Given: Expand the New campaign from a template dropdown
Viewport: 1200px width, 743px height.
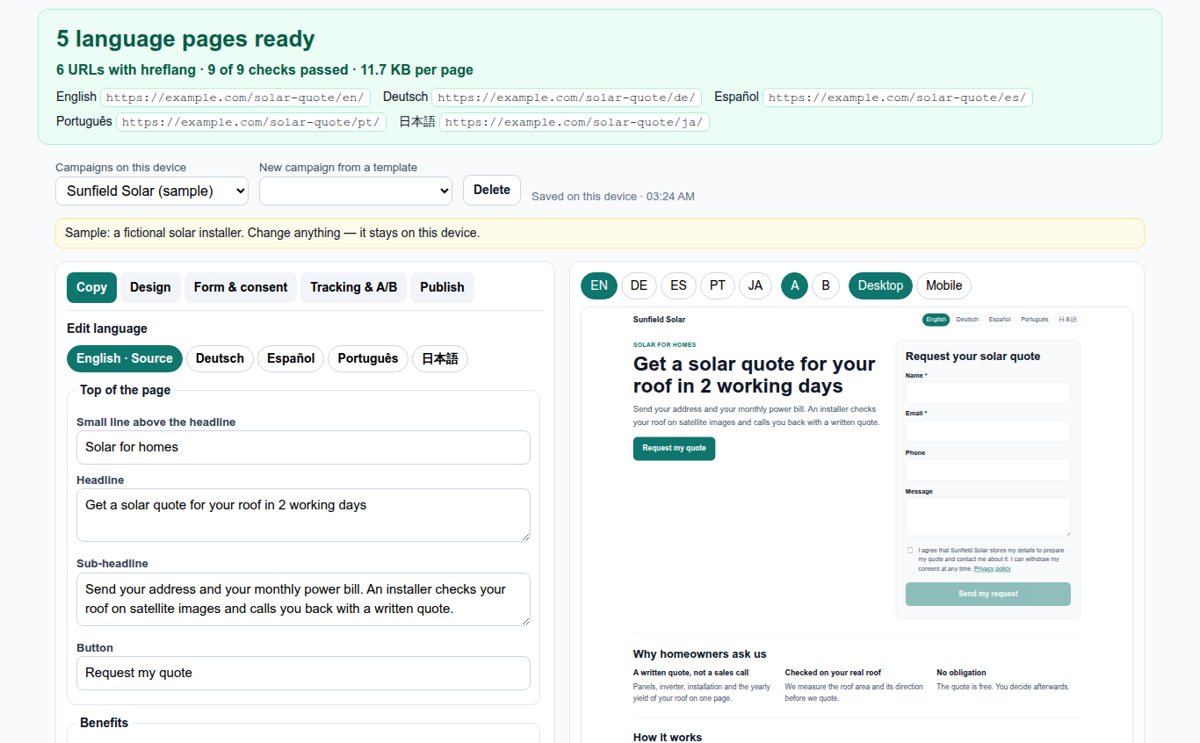Looking at the screenshot, I should pos(355,190).
